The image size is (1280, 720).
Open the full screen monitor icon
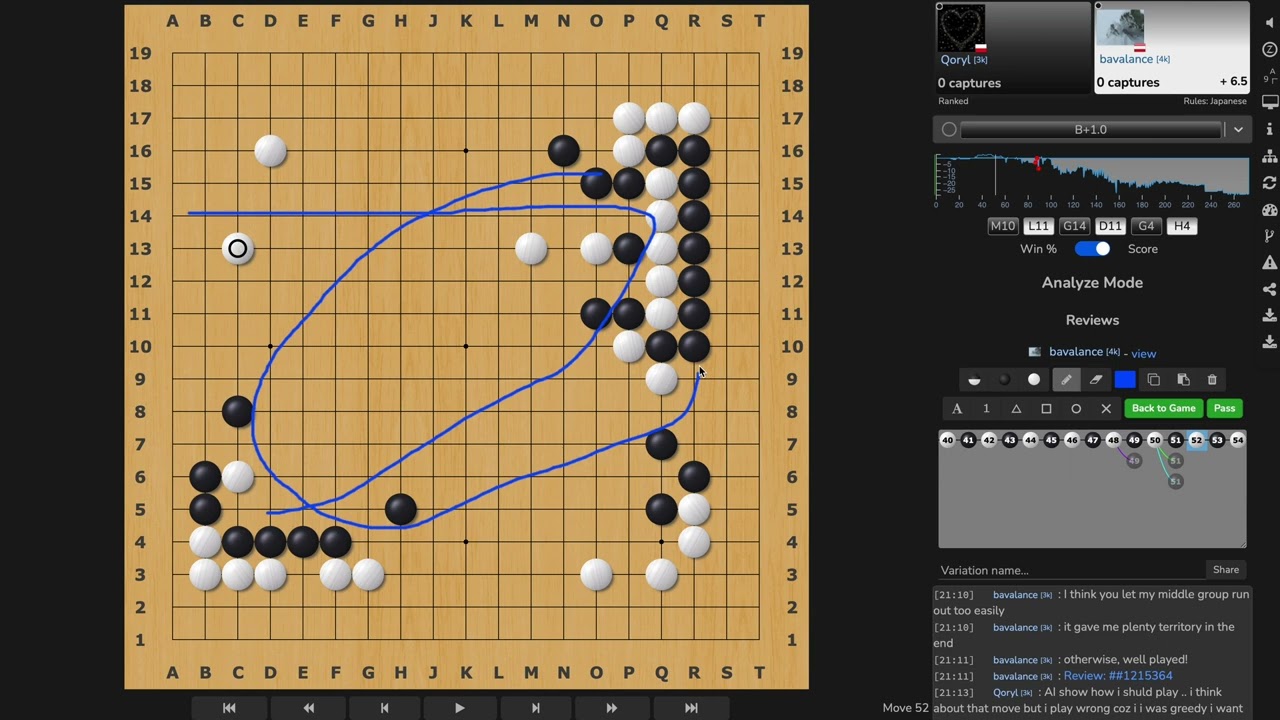[x=1270, y=102]
